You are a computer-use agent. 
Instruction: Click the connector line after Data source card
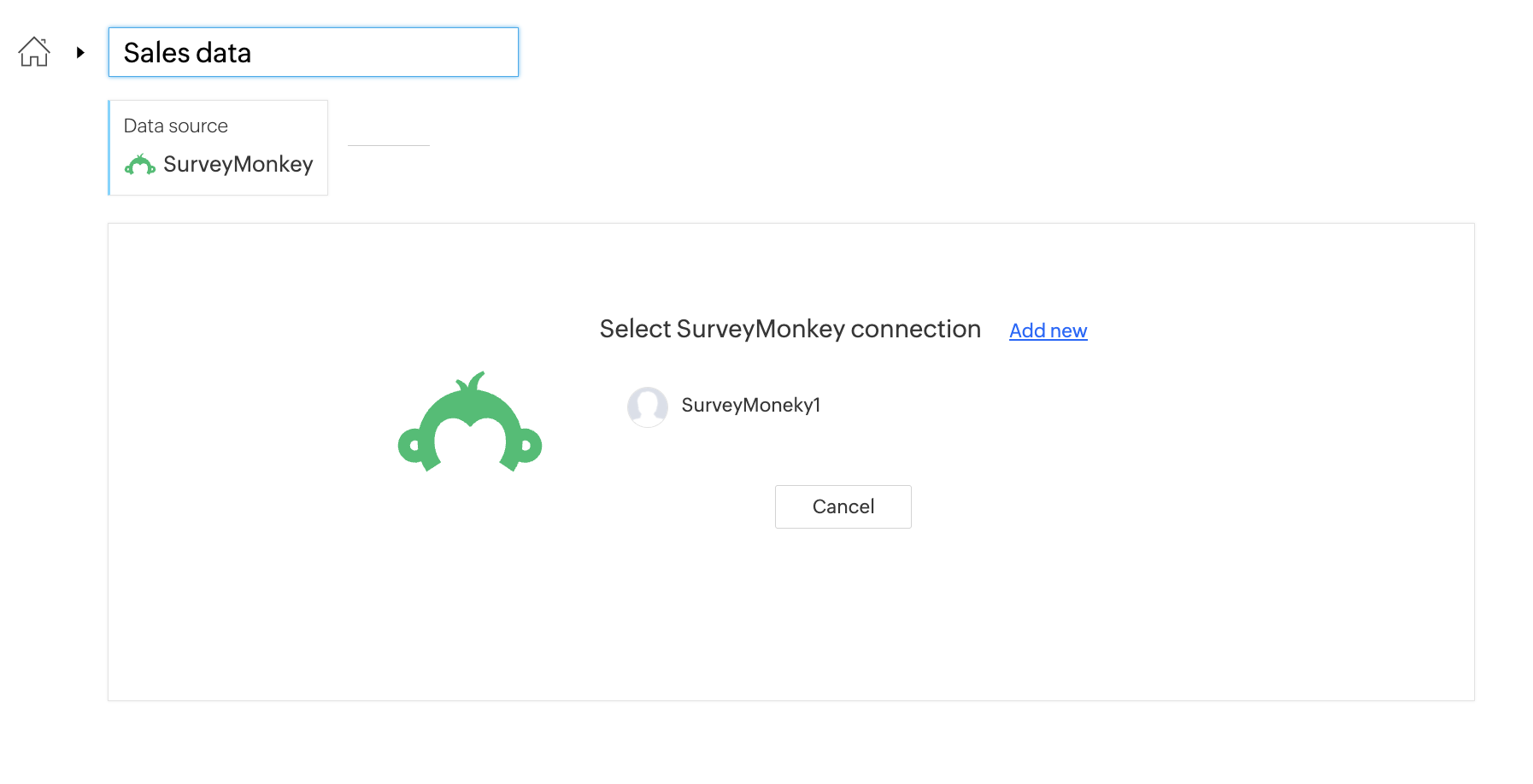pyautogui.click(x=388, y=146)
